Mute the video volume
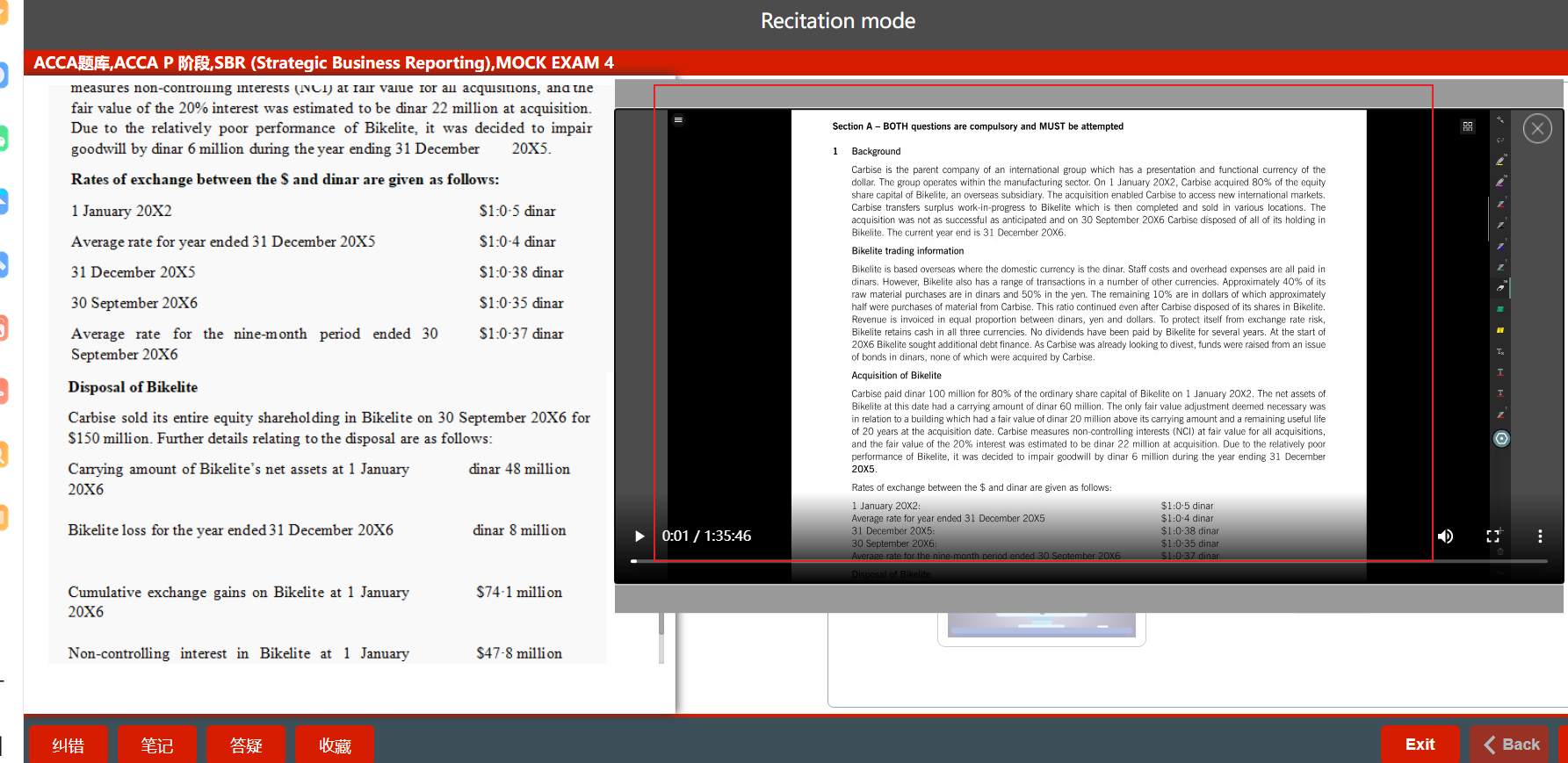This screenshot has height=763, width=1568. coord(1445,536)
